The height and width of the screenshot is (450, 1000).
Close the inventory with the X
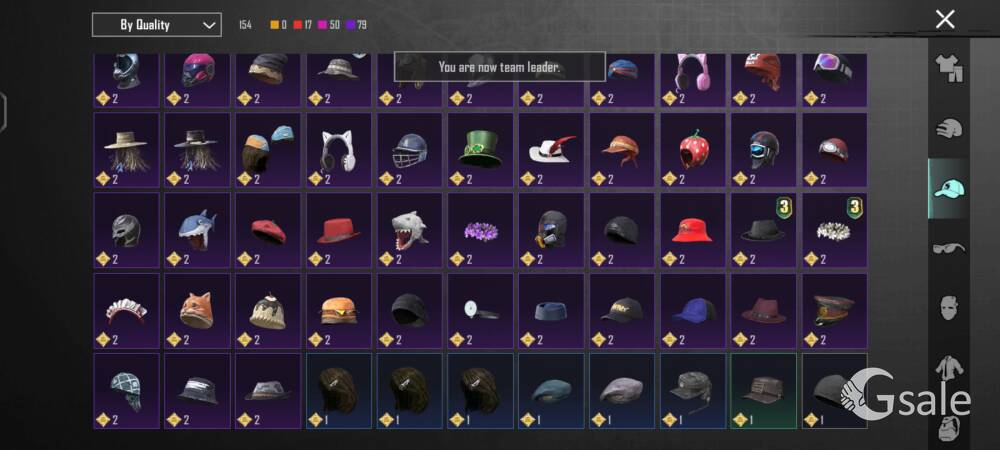coord(945,19)
